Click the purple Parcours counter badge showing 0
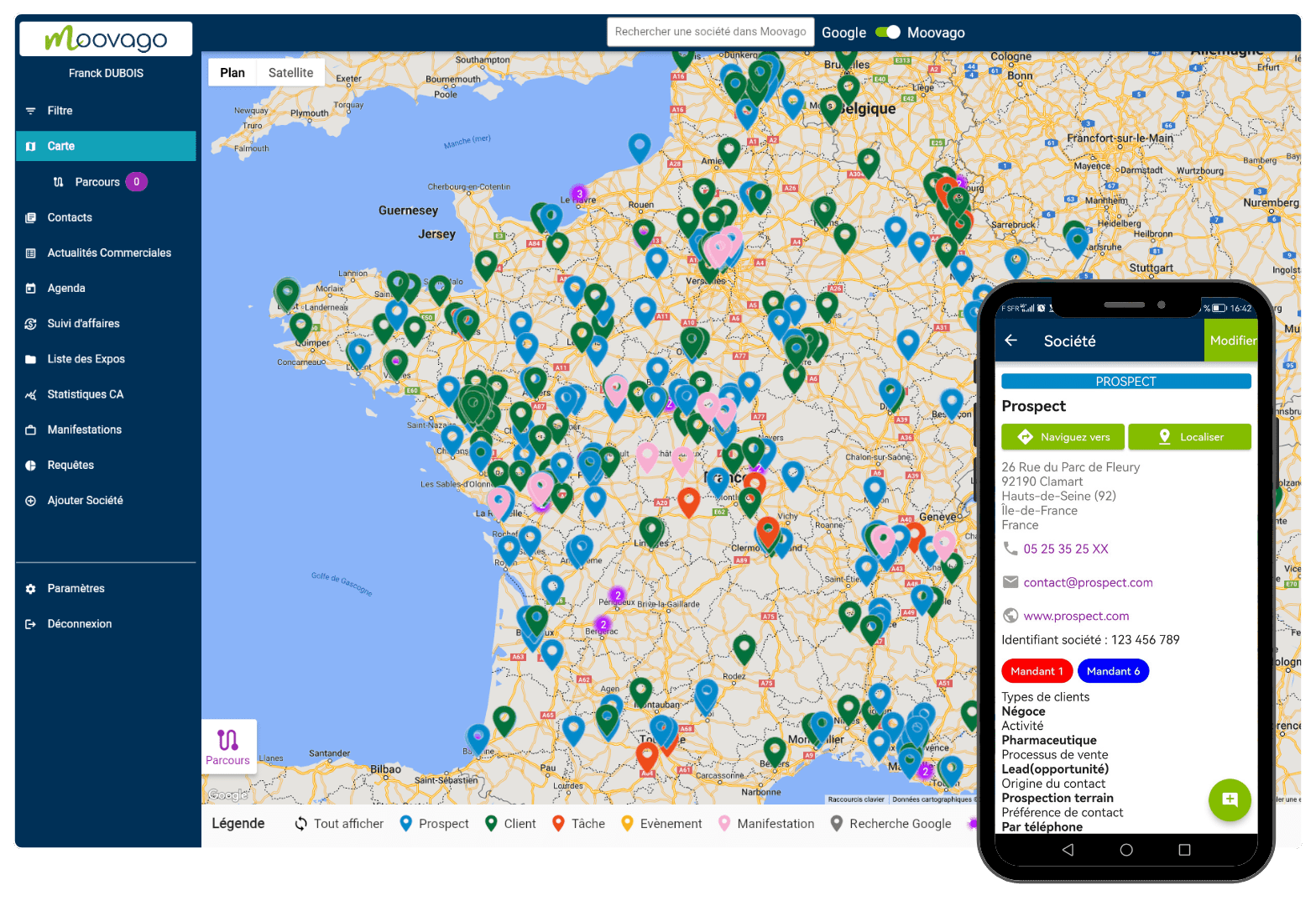This screenshot has height=906, width=1316. pos(137,182)
